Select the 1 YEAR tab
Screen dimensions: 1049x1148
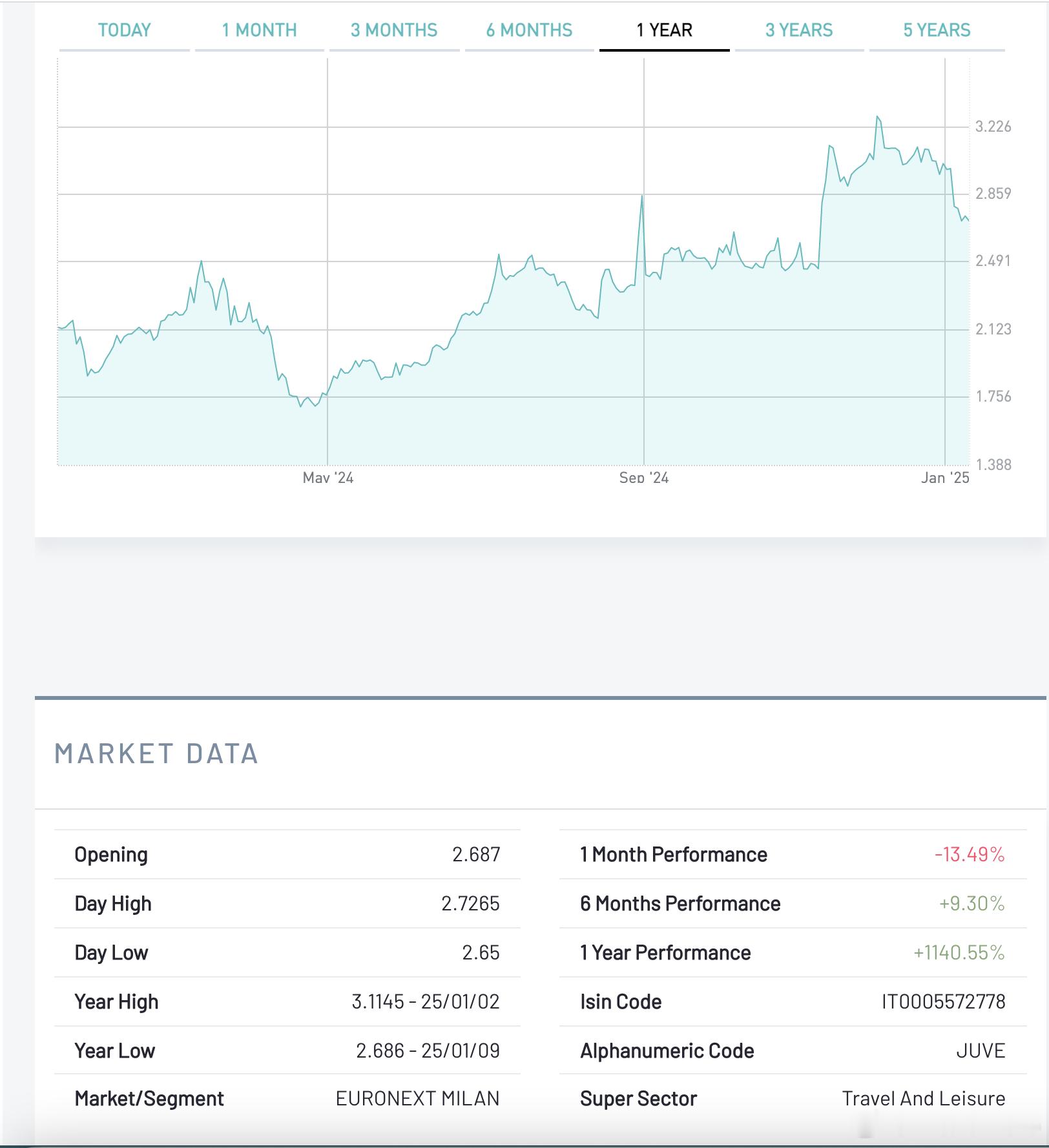click(x=664, y=30)
